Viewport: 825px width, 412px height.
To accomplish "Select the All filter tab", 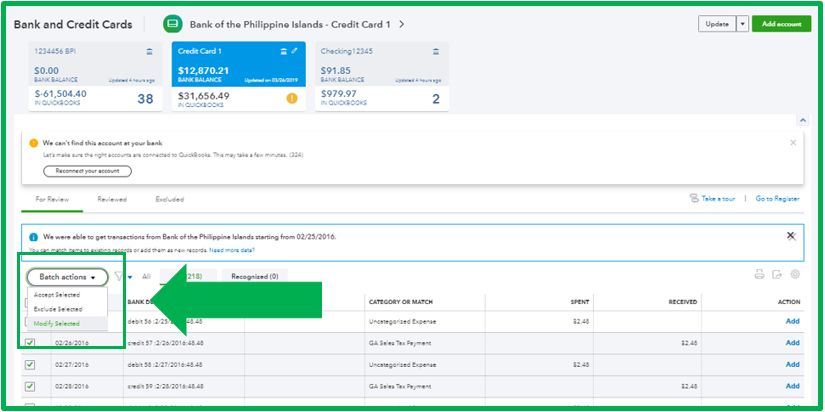I will click(146, 276).
